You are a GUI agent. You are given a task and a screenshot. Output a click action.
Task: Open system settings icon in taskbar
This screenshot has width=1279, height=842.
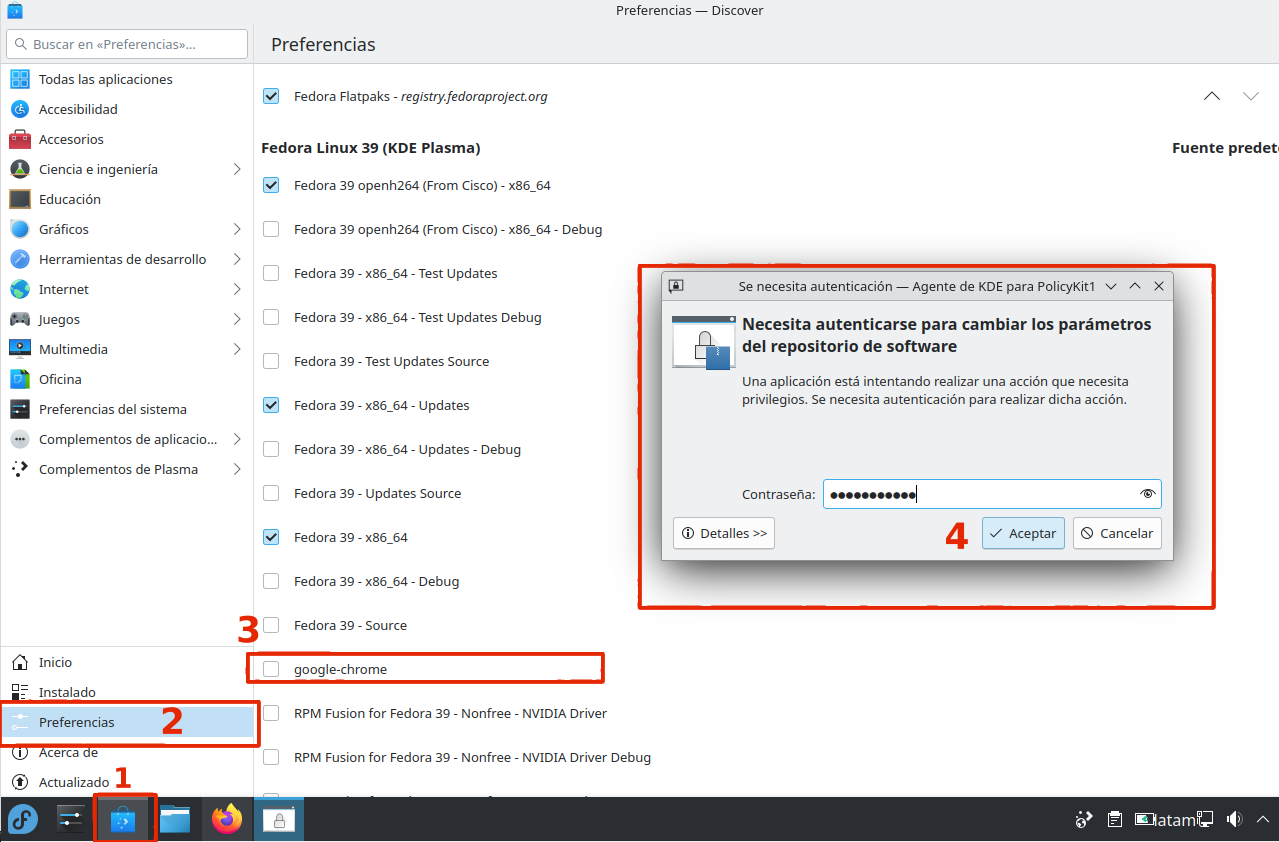pyautogui.click(x=71, y=820)
